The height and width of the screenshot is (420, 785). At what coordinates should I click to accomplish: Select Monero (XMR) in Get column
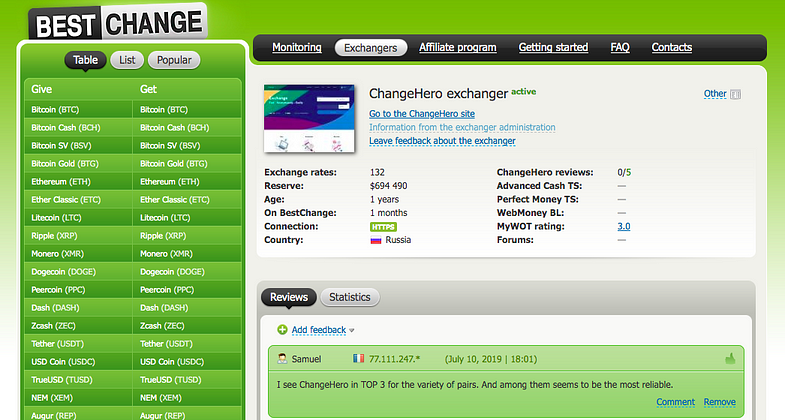tap(187, 254)
